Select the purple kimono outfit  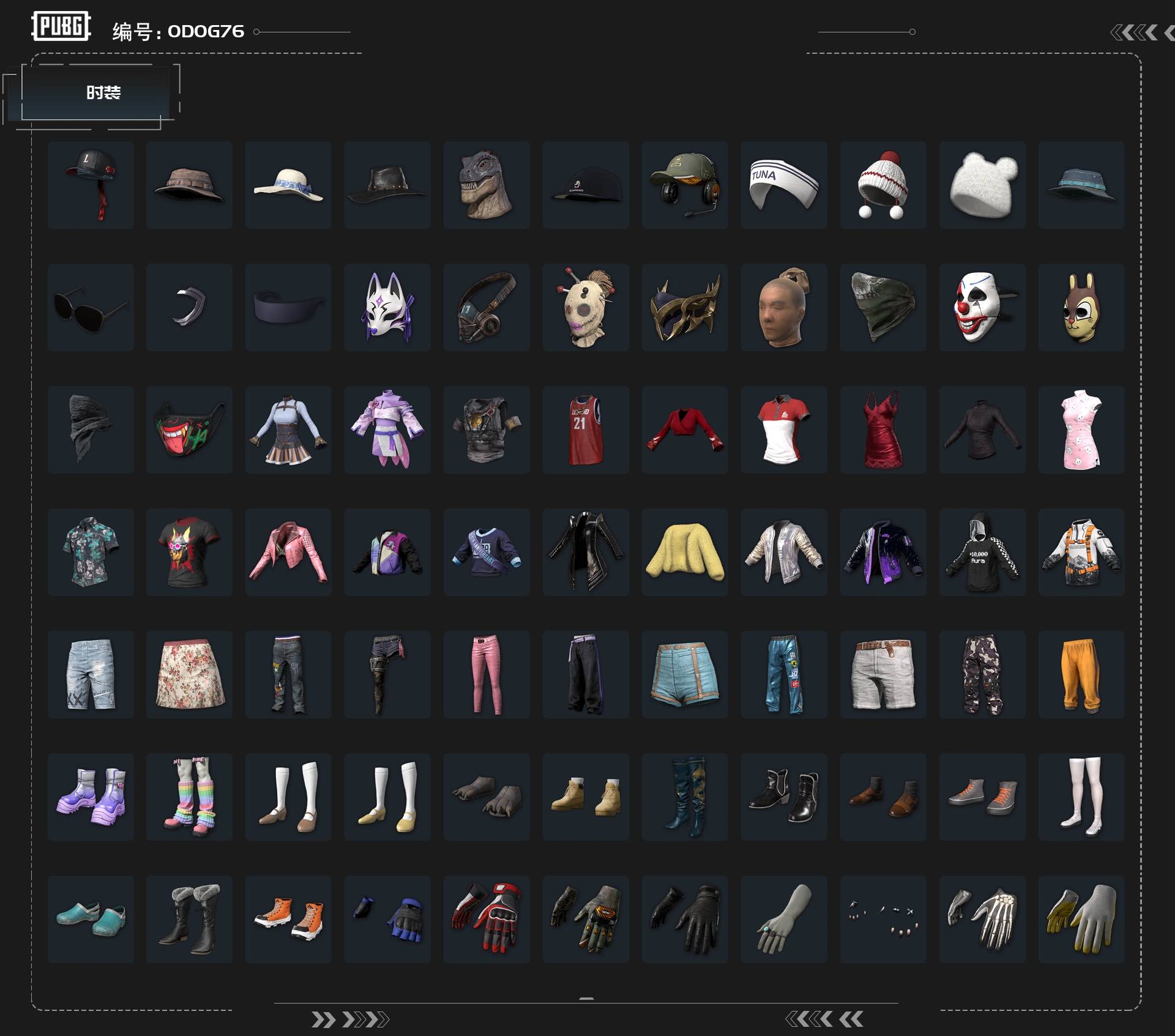click(x=387, y=430)
